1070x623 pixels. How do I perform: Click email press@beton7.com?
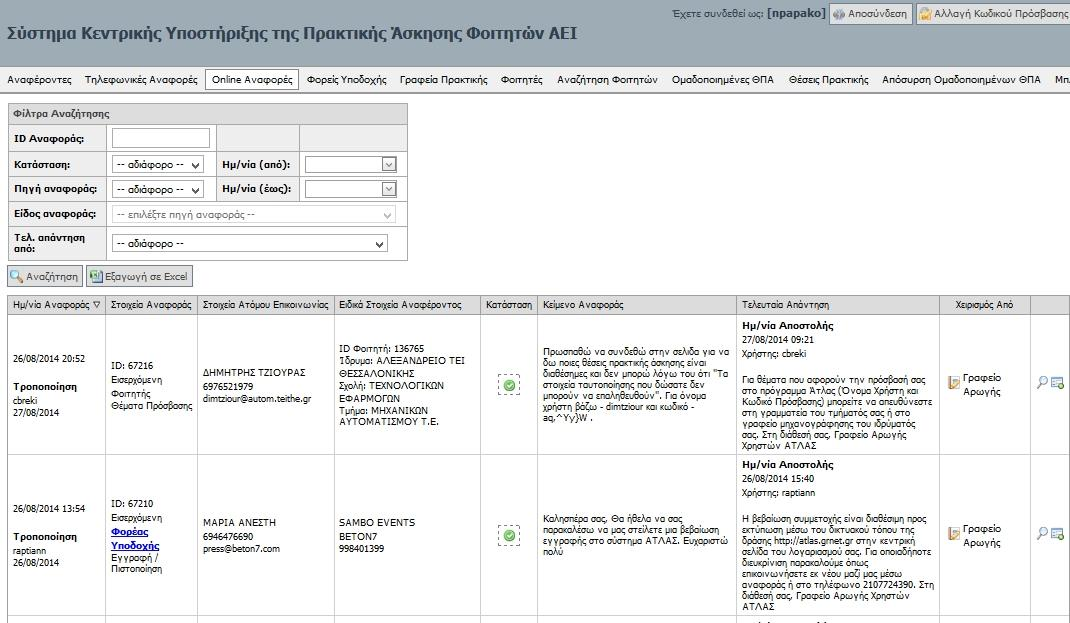click(241, 549)
